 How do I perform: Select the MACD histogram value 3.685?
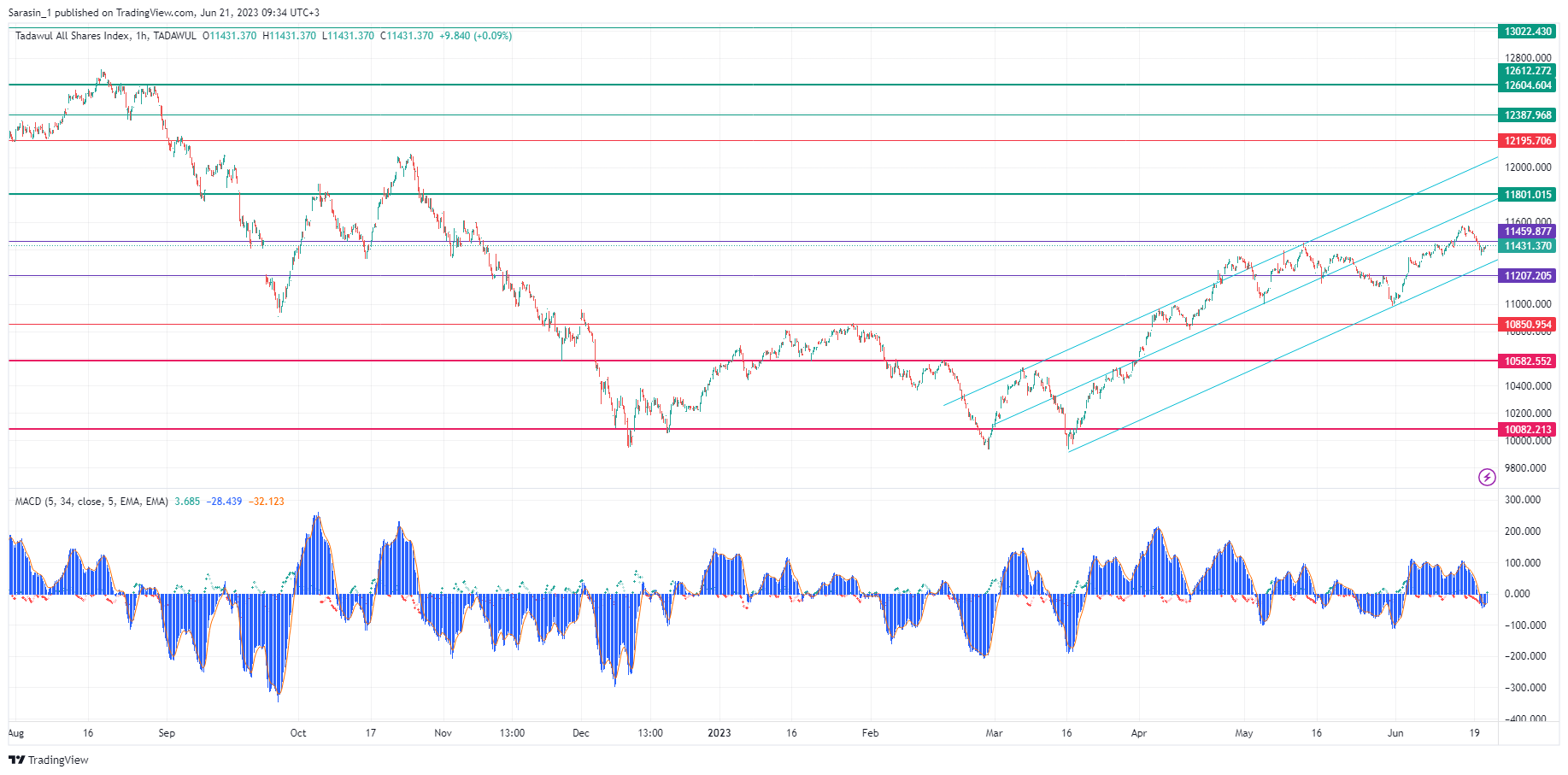pyautogui.click(x=187, y=502)
